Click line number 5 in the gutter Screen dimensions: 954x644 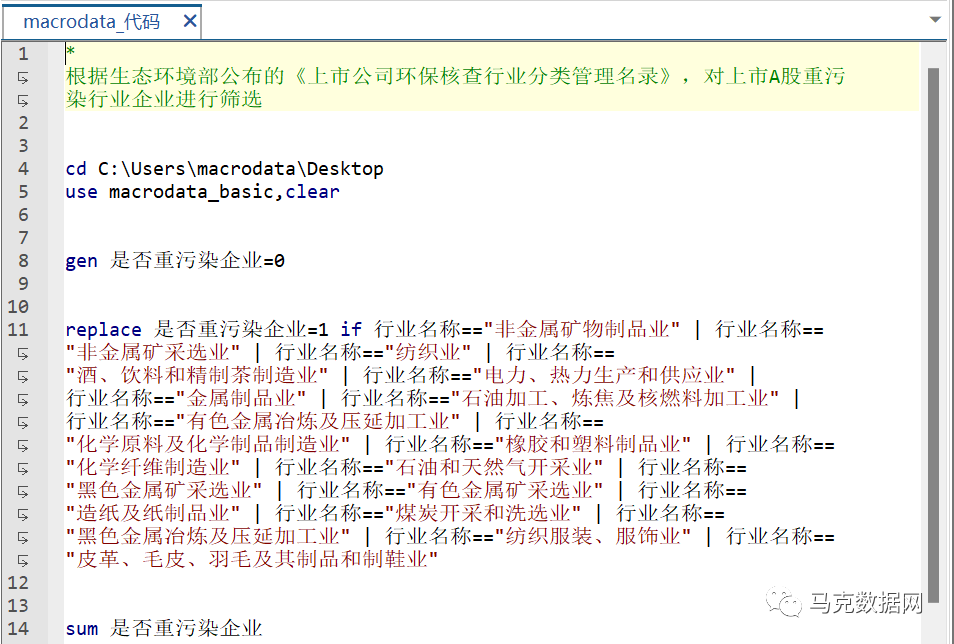23,191
